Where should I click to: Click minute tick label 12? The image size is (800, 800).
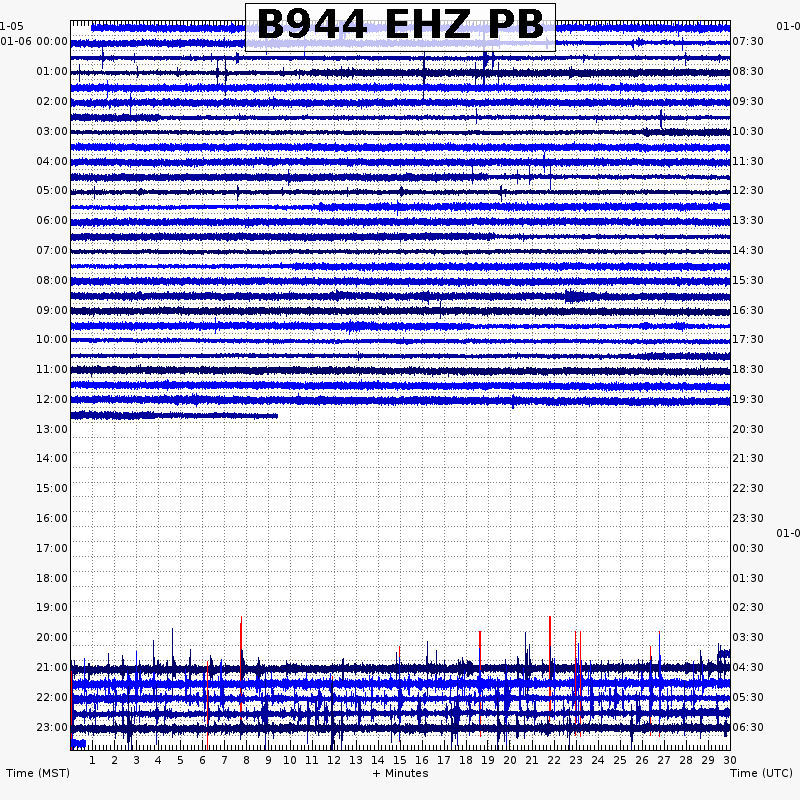point(334,760)
